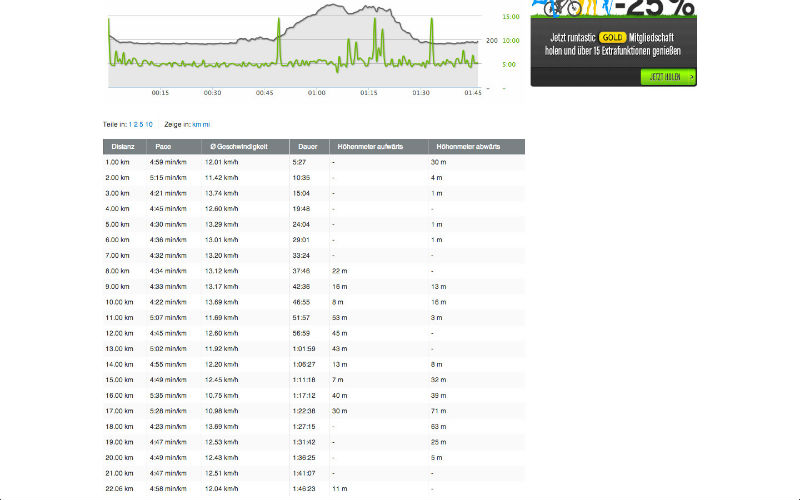Split the table into 2 km segments

click(135, 124)
